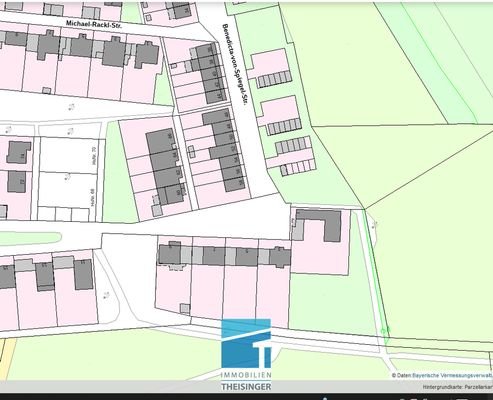493x400 pixels.
Task: Click the yellow strip at bottom-left corner
Action: 6,359
